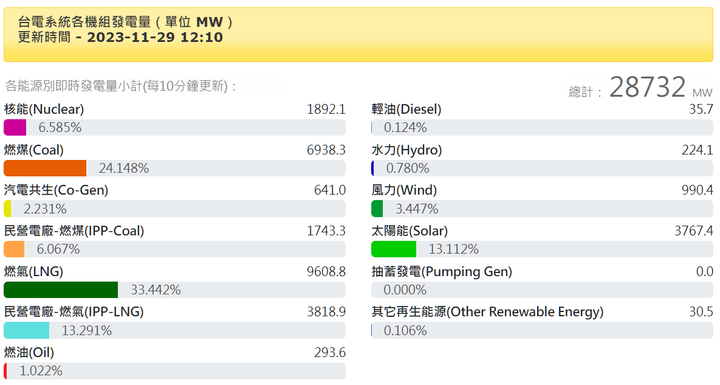
Task: Click the Pumping Gen 0.000% bar
Action: (542, 290)
